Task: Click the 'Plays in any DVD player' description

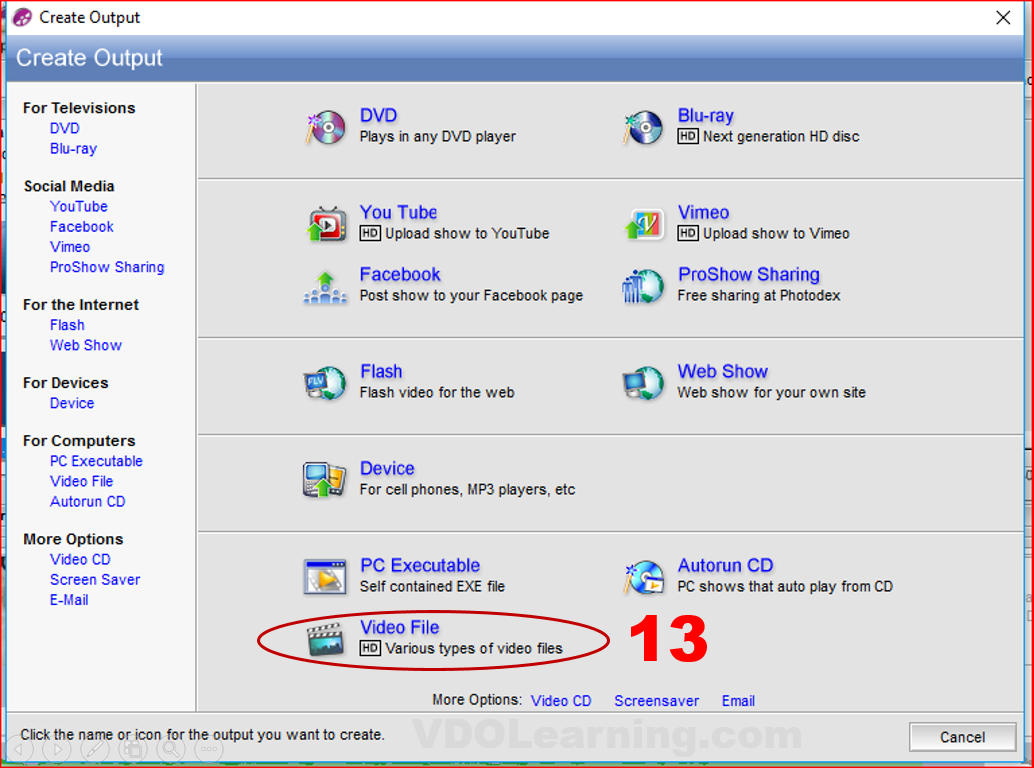Action: [x=438, y=136]
